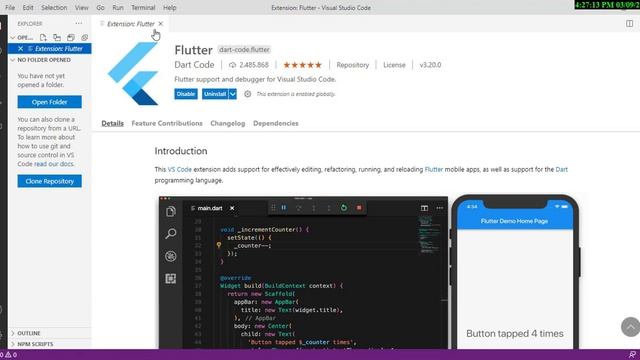
Task: Select the Extension: Flutter editor tab
Action: (x=131, y=24)
